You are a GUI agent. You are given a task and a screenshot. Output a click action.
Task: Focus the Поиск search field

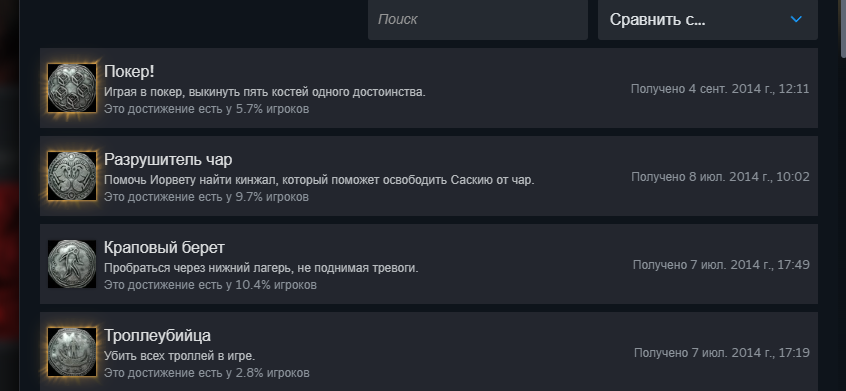coord(477,19)
